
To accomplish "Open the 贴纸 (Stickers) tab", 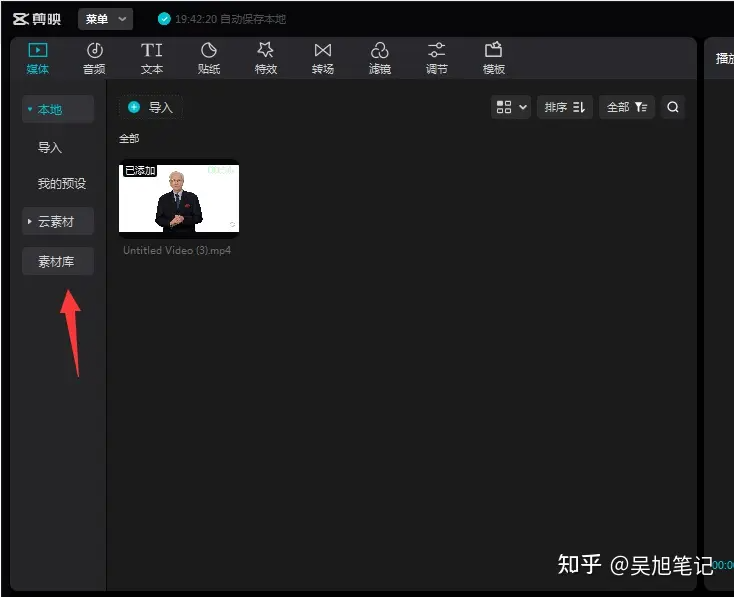I will pyautogui.click(x=209, y=59).
